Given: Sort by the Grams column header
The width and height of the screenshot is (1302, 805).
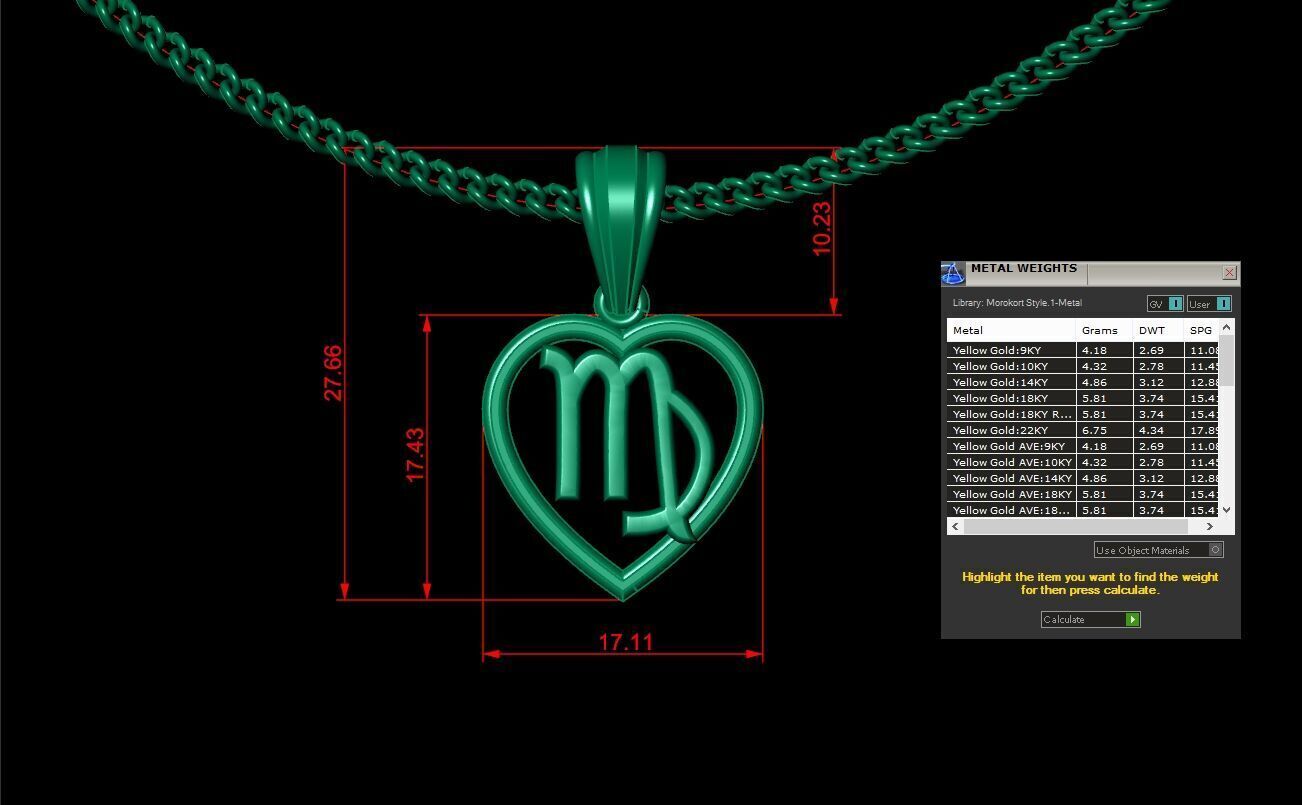Looking at the screenshot, I should [x=1104, y=330].
